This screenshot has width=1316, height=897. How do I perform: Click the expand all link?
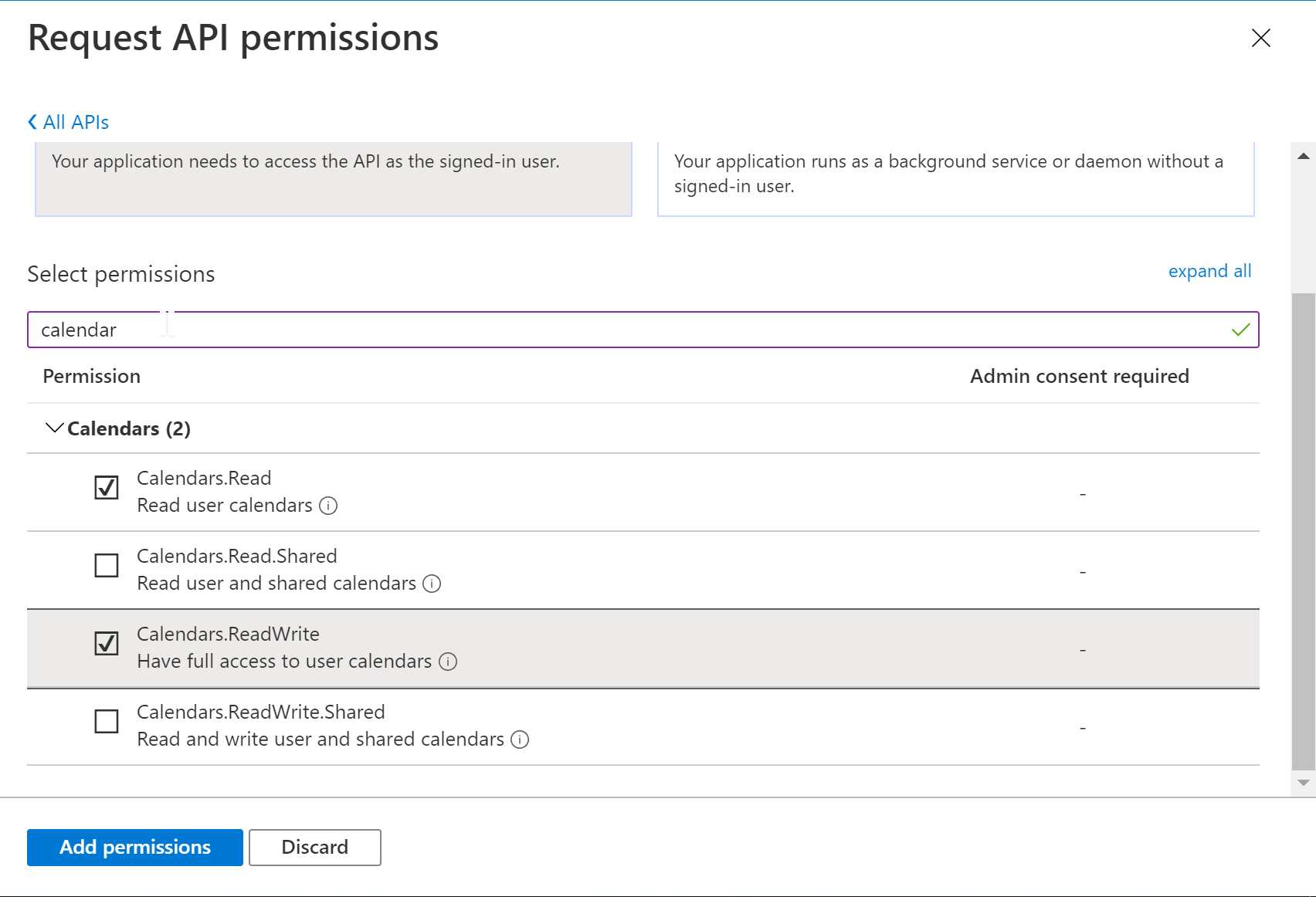pyautogui.click(x=1209, y=271)
